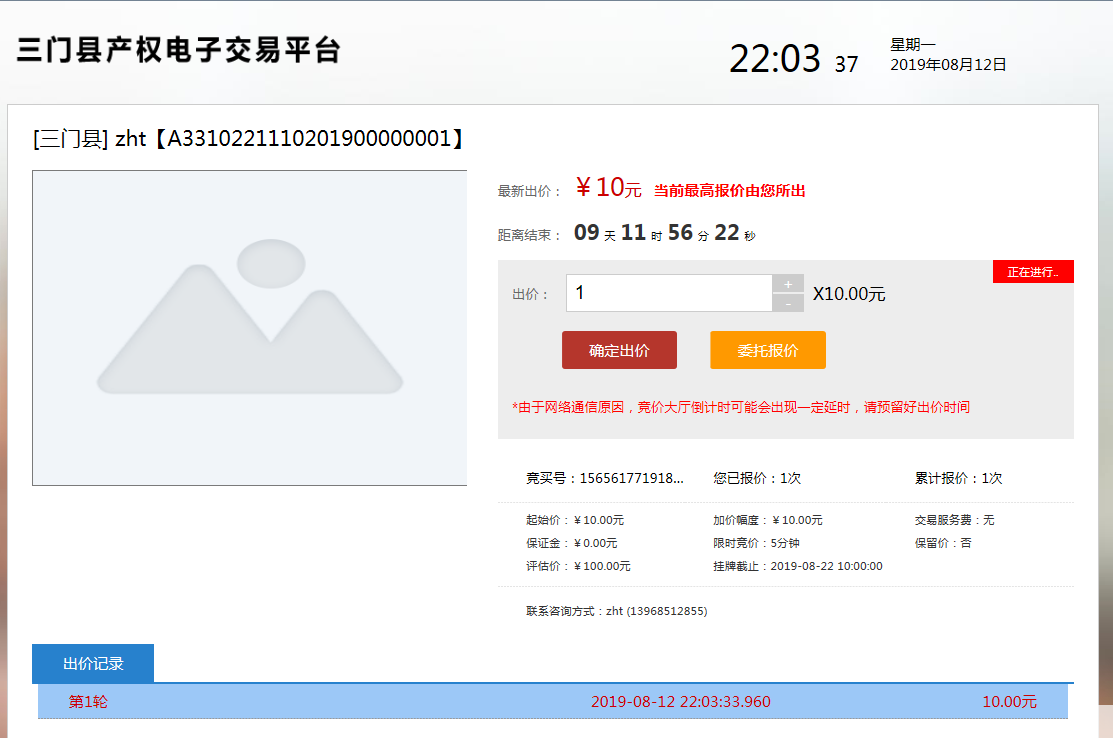Click the 10.00元 amount in bid record row
Viewport: 1113px width, 738px height.
1009,702
